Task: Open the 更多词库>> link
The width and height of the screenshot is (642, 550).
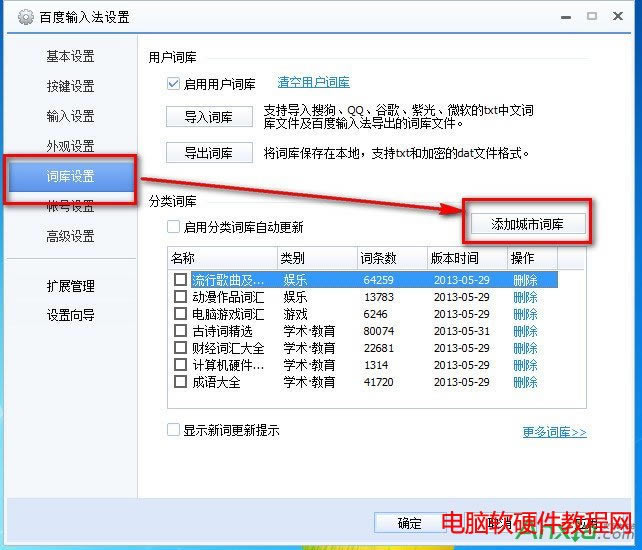Action: [554, 432]
